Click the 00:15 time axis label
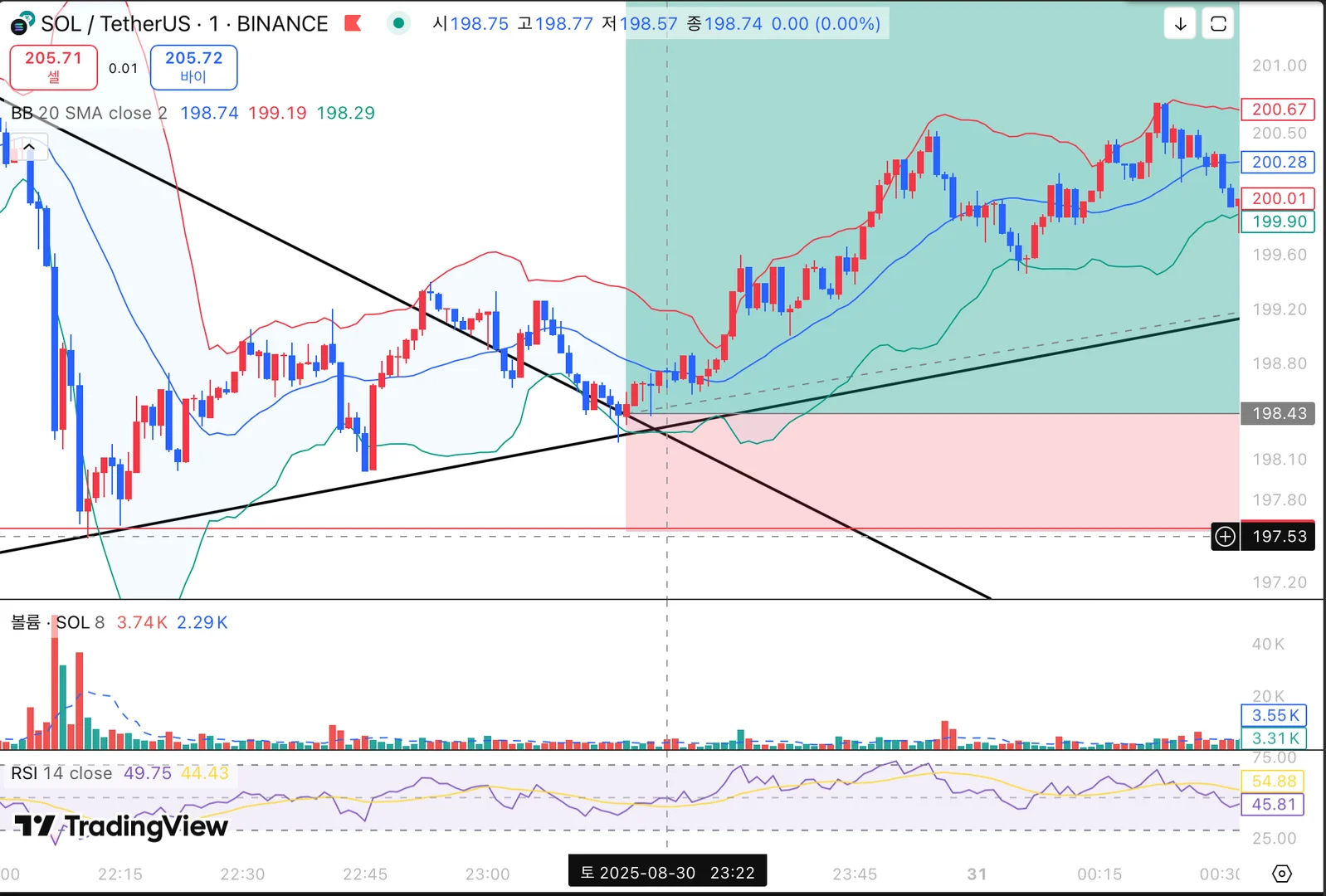 tap(1099, 874)
